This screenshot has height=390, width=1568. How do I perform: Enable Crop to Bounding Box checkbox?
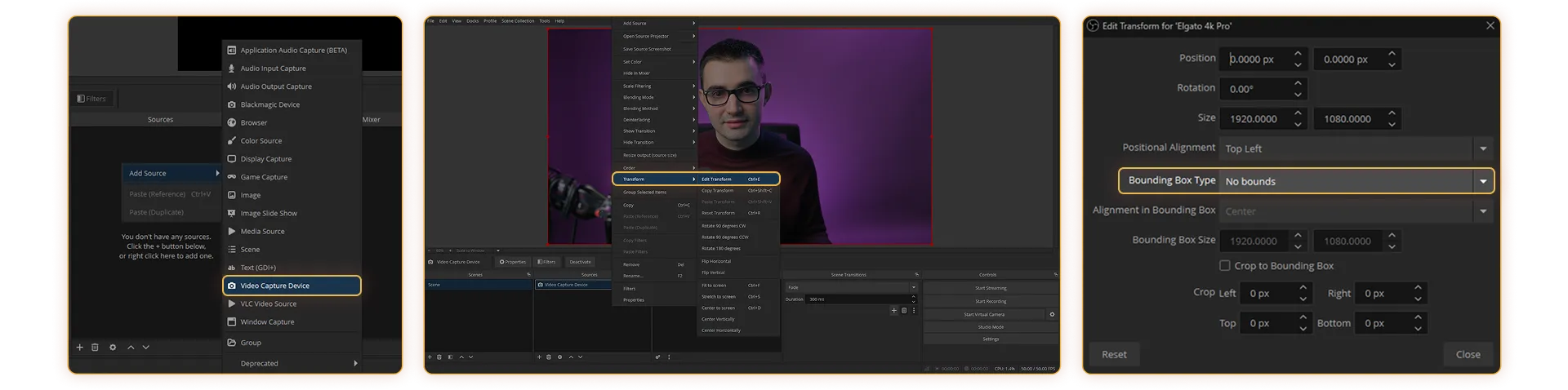click(1225, 265)
